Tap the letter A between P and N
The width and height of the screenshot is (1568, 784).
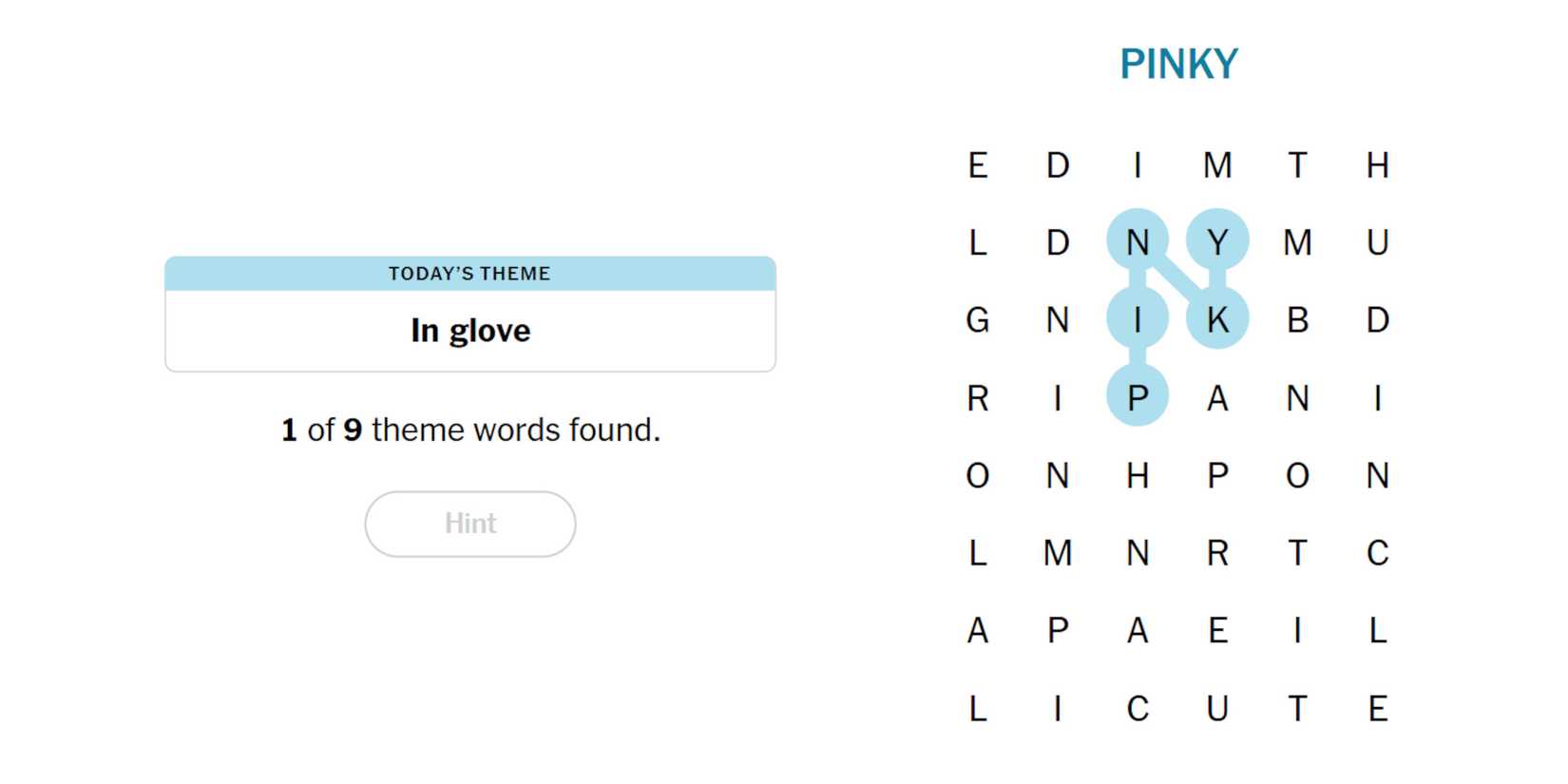pyautogui.click(x=1217, y=397)
